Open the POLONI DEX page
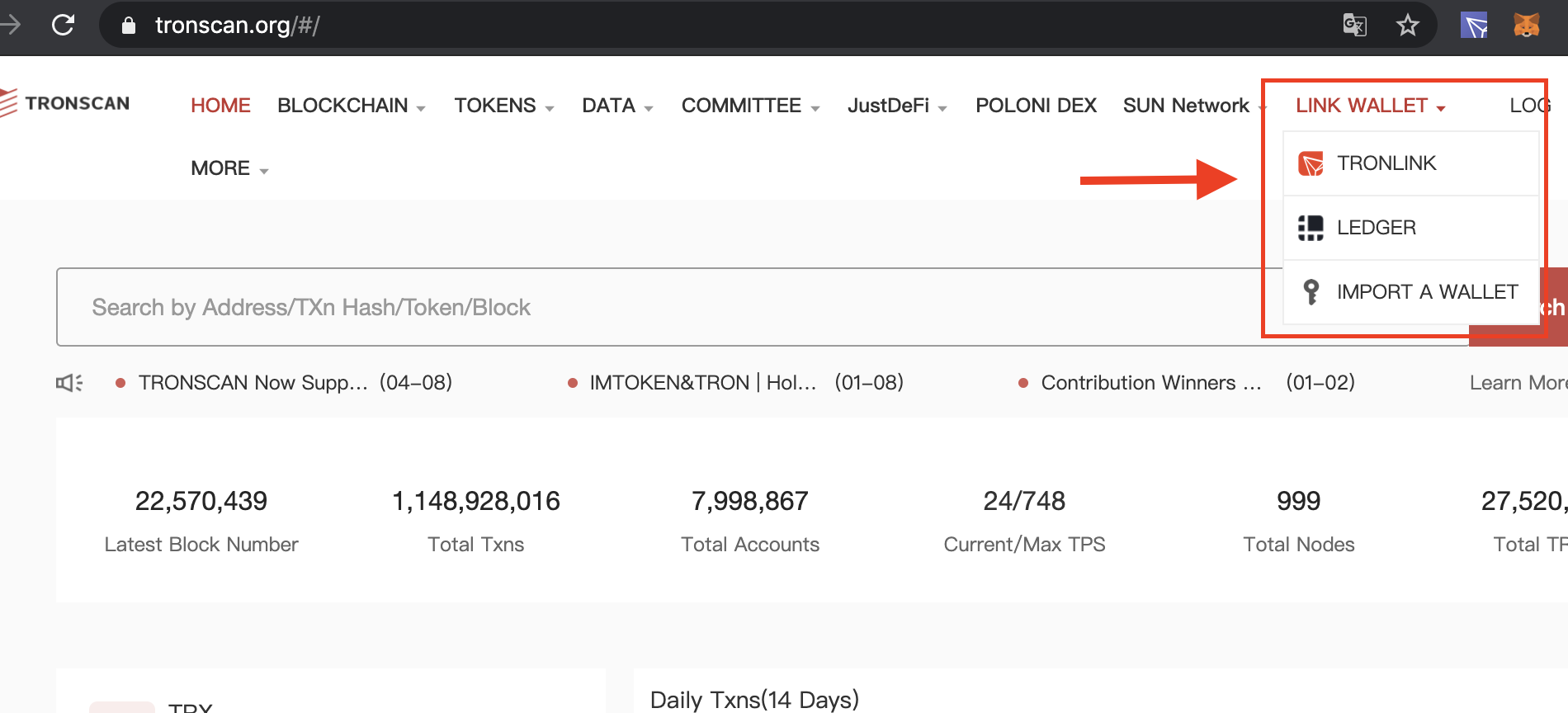Image resolution: width=1568 pixels, height=713 pixels. coord(1036,106)
